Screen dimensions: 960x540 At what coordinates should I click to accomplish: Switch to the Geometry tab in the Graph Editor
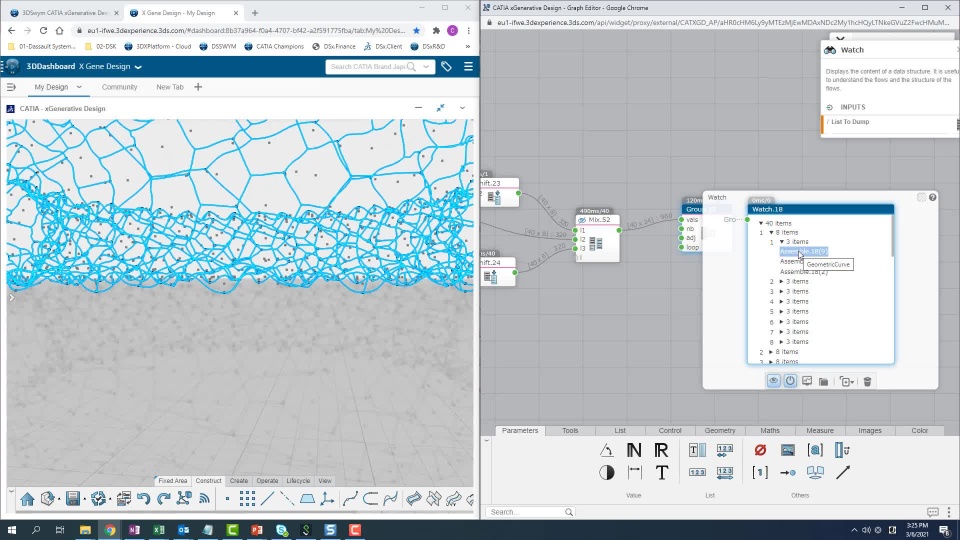click(720, 430)
